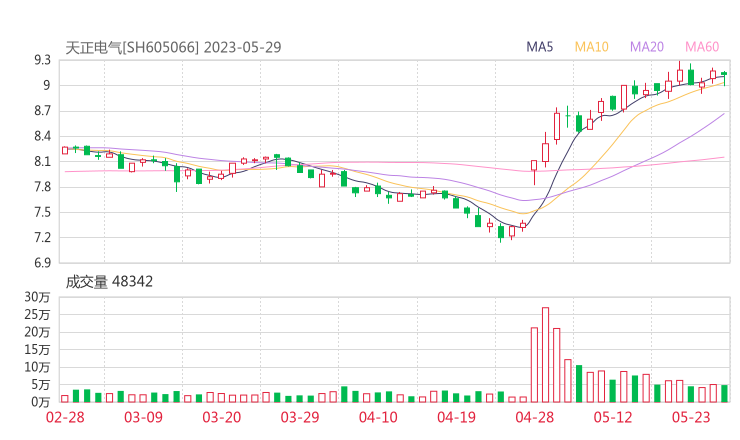Click the 8.7 price axis label
The width and height of the screenshot is (740, 440).
coord(42,111)
